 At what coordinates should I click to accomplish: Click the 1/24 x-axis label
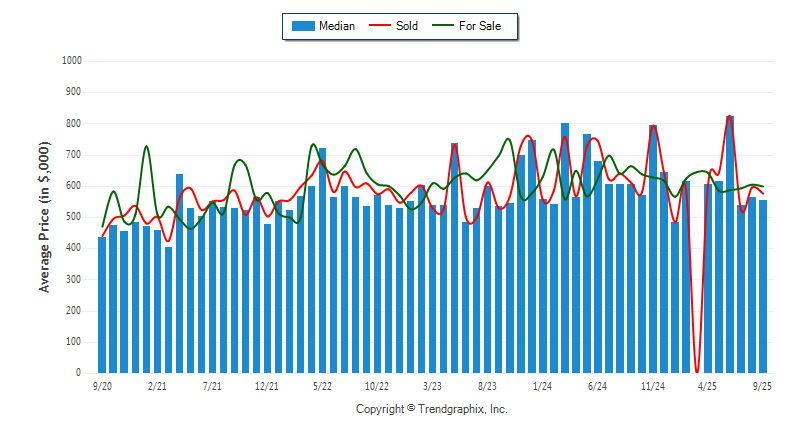[x=543, y=385]
